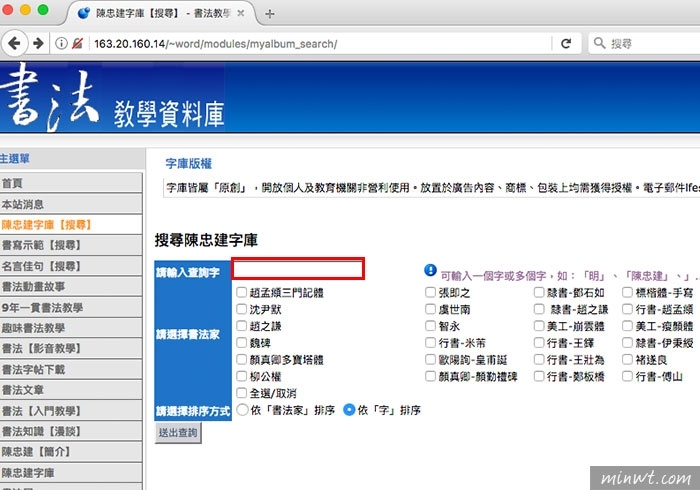Open 陳忠建字庫【搜尋】 menu item
700x490 pixels.
click(71, 224)
